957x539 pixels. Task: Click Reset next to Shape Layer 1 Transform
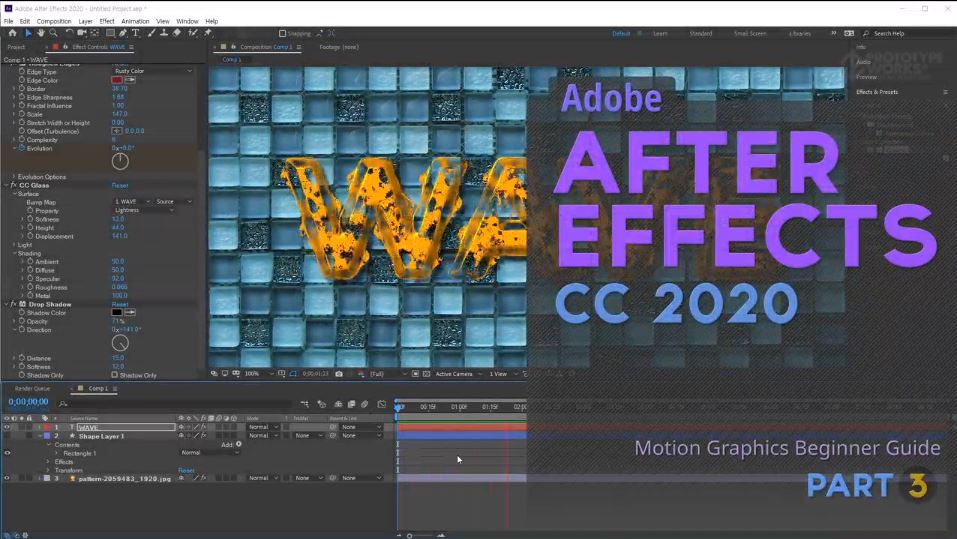186,470
